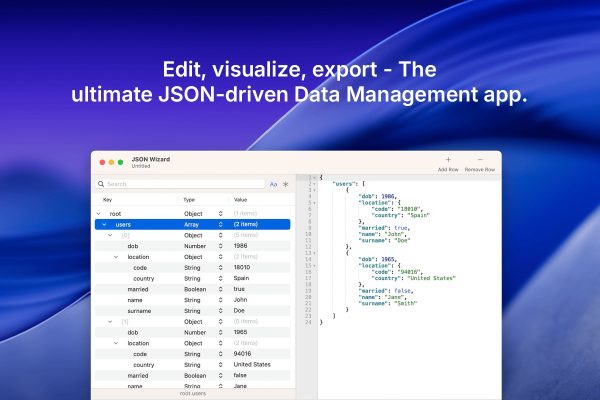Change type of code 18010 row
The width and height of the screenshot is (600, 400).
[x=220, y=268]
